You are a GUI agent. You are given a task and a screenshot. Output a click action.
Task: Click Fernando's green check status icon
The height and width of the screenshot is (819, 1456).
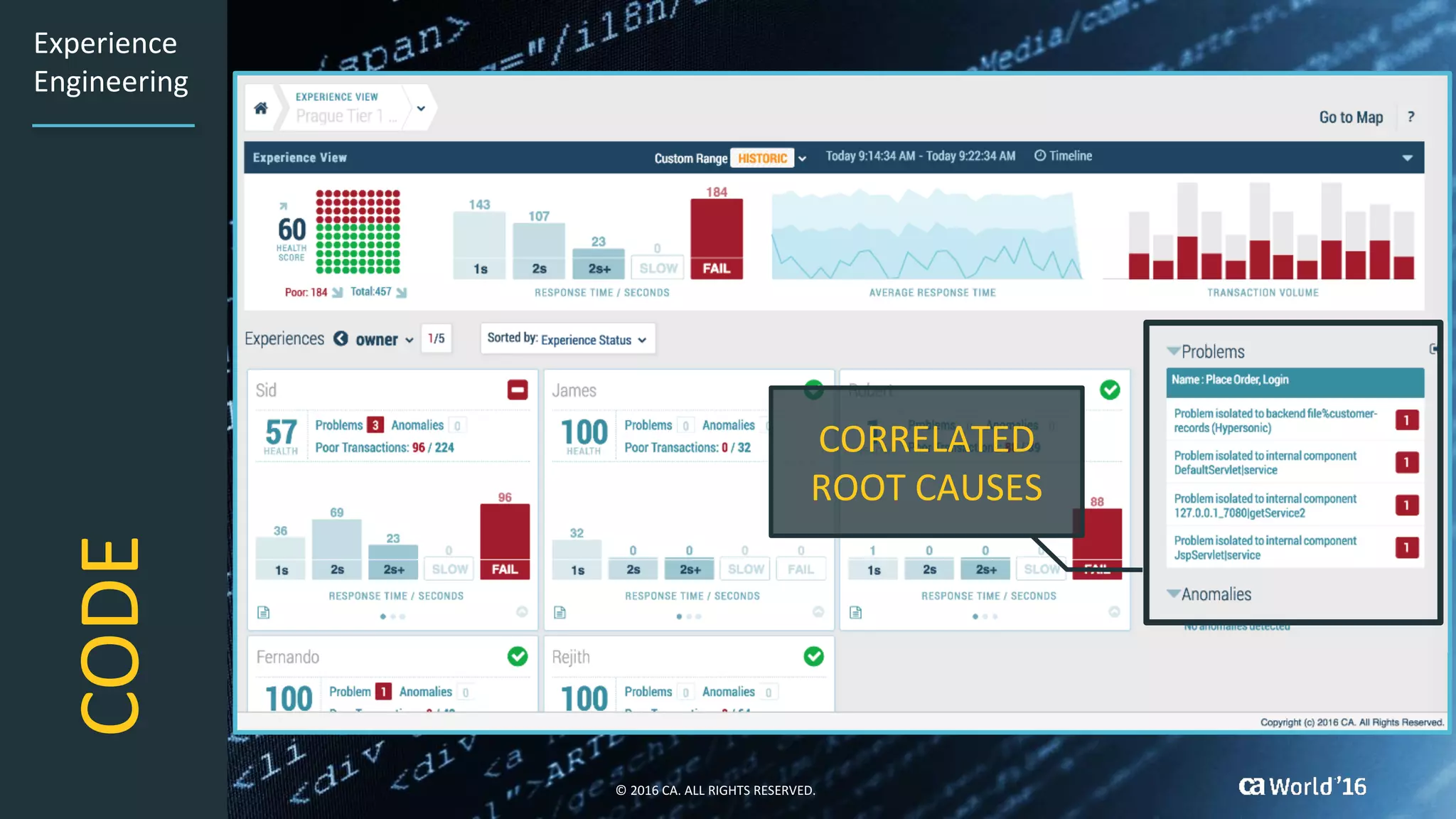(517, 656)
